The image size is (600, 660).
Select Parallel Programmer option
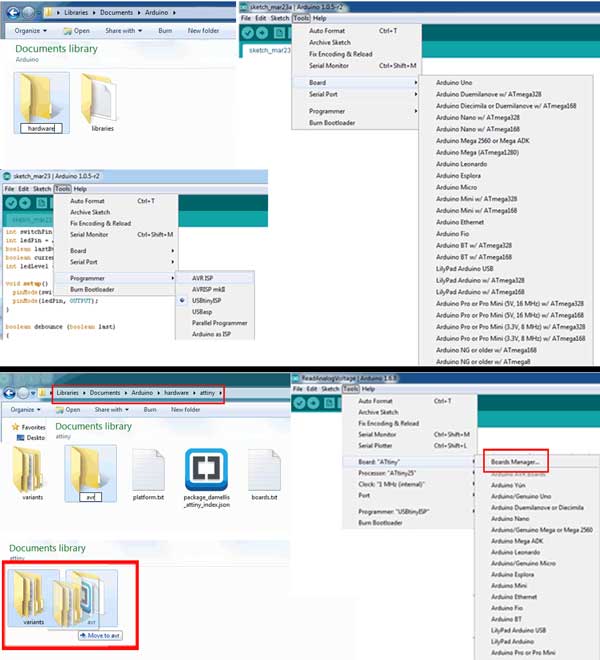pos(215,323)
